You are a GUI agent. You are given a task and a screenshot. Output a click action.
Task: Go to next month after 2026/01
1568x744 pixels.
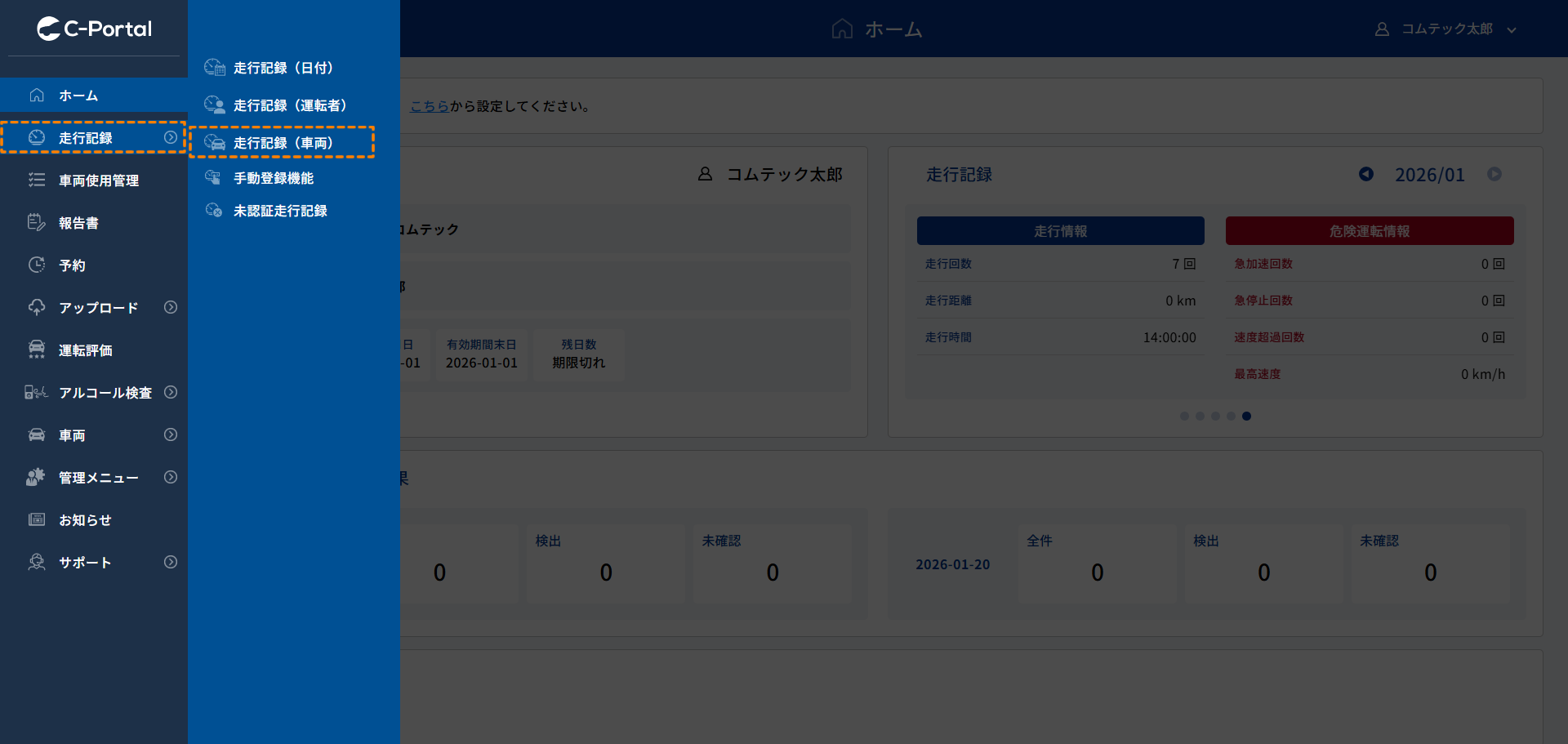pyautogui.click(x=1494, y=174)
